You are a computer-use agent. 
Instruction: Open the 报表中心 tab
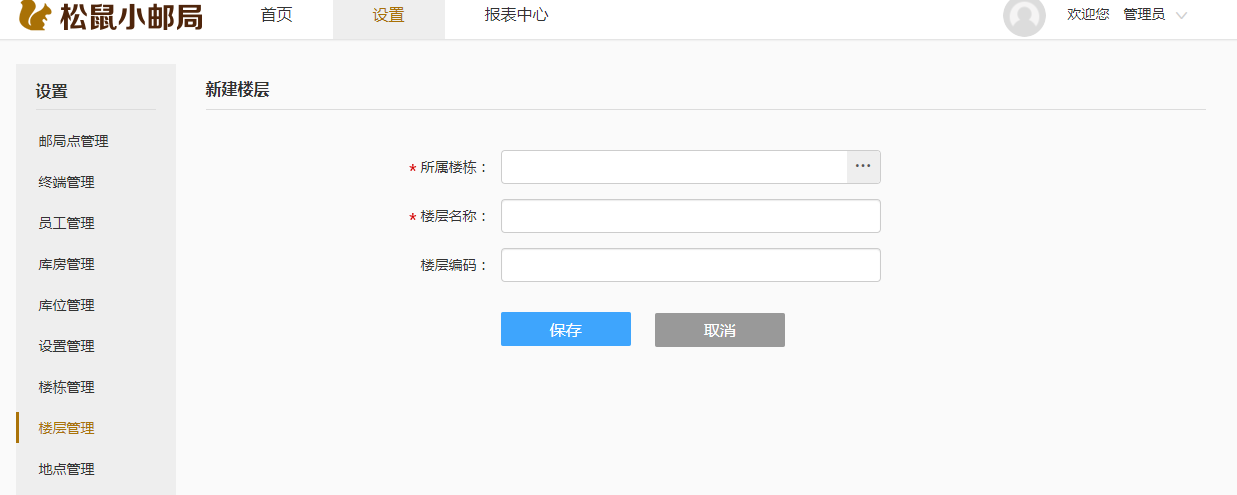click(516, 15)
